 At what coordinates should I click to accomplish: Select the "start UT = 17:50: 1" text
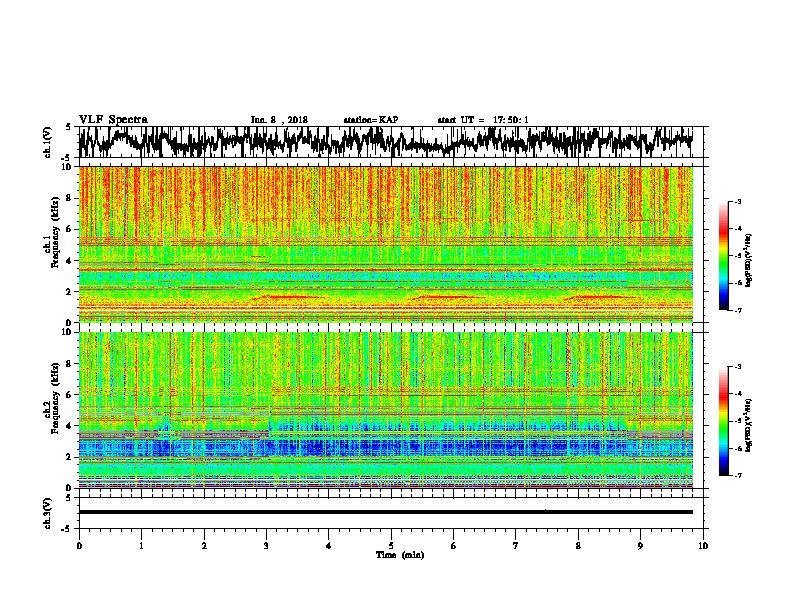(482, 120)
